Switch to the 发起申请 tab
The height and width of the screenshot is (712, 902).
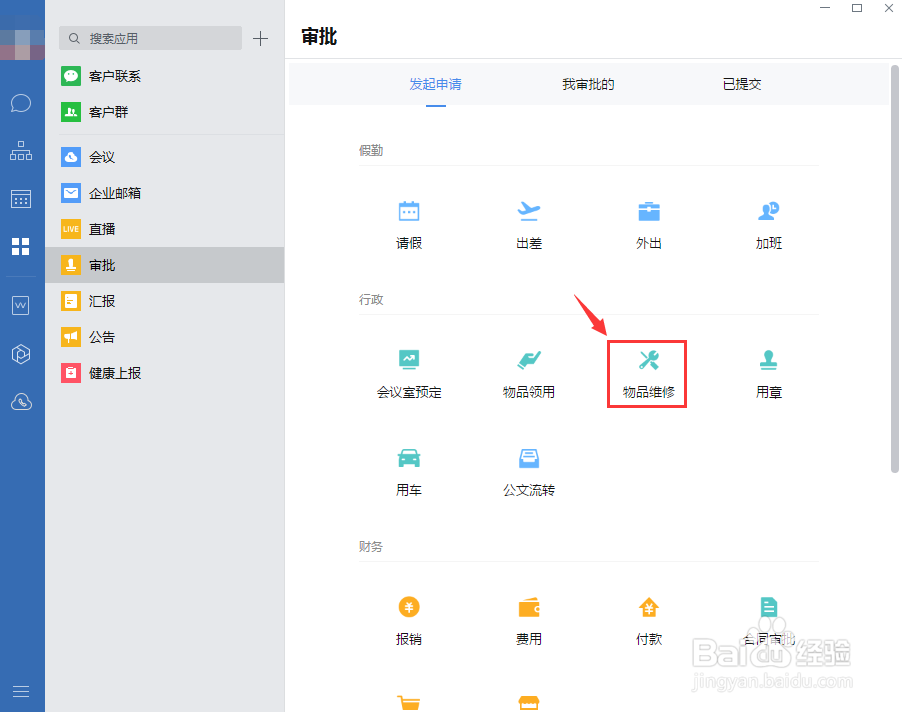point(435,85)
